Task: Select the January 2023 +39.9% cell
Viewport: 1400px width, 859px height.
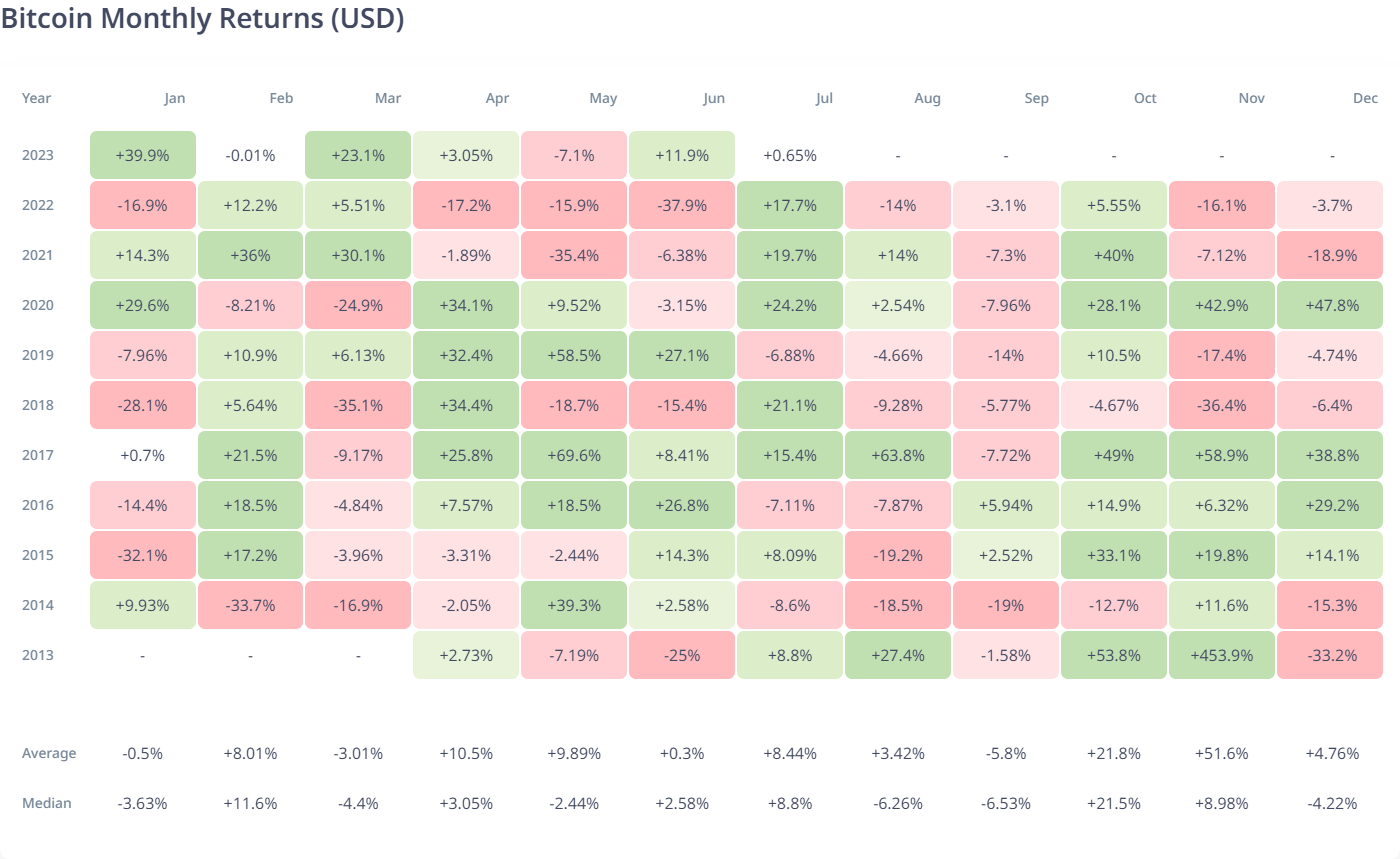Action: pyautogui.click(x=142, y=155)
